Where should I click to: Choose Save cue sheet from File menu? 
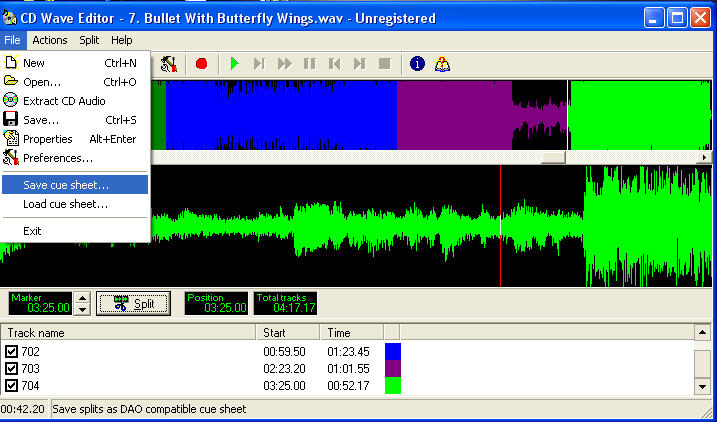click(75, 185)
